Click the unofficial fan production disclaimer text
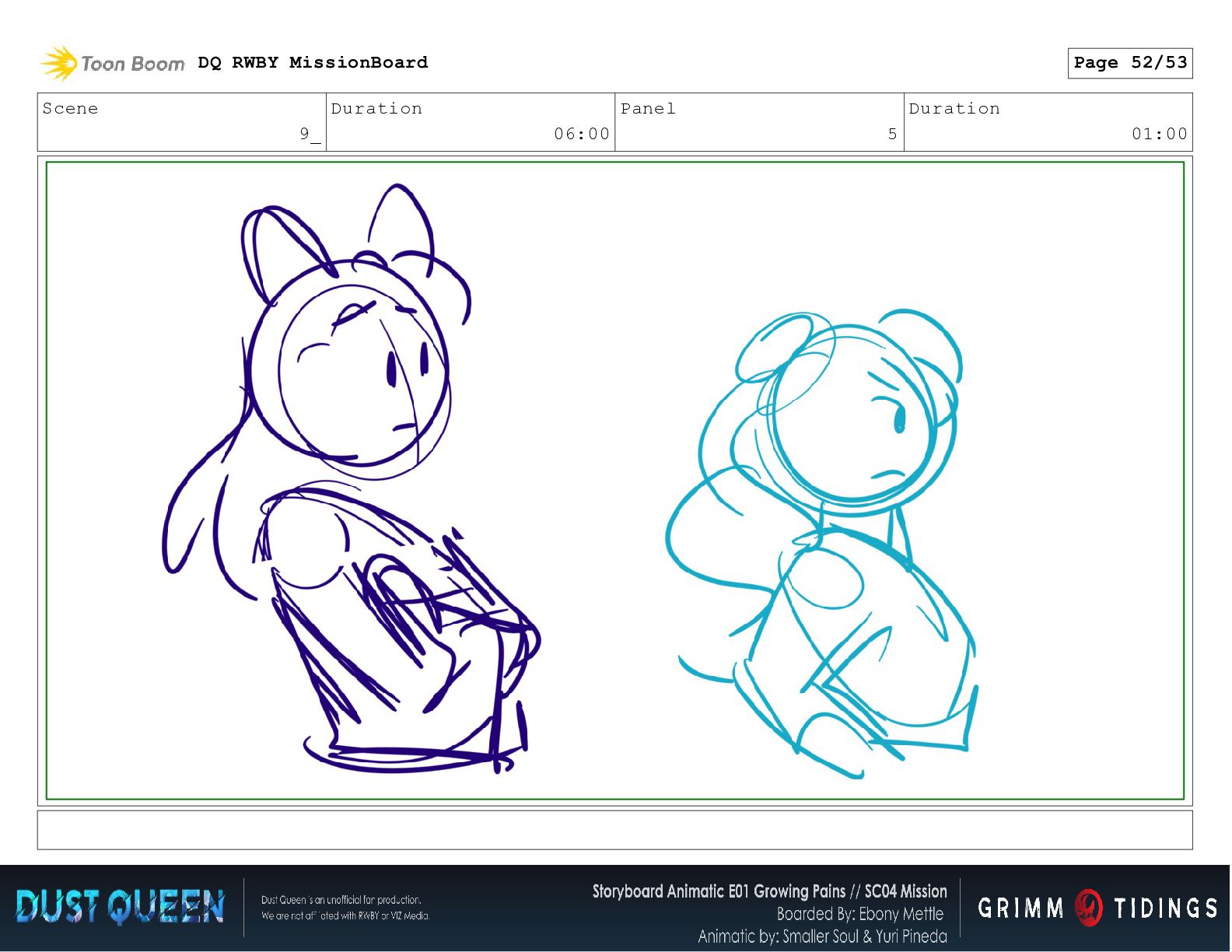Image resolution: width=1232 pixels, height=952 pixels. [x=345, y=908]
